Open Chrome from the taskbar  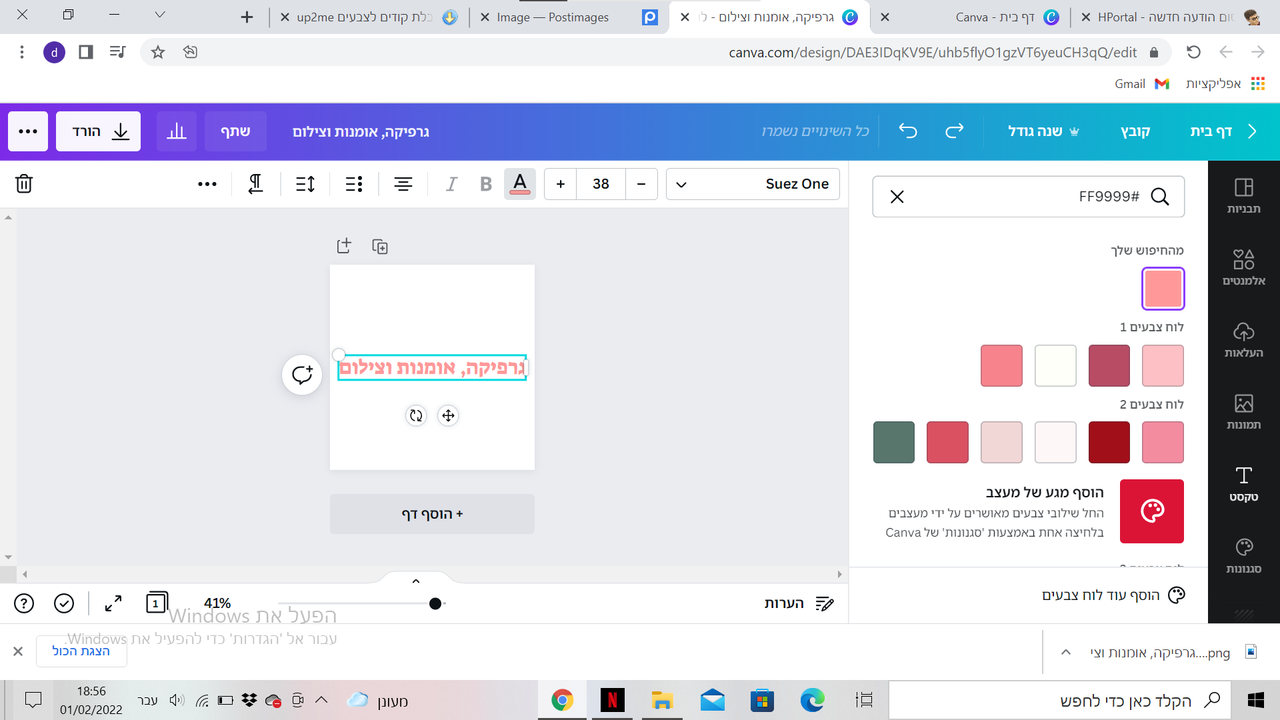562,700
